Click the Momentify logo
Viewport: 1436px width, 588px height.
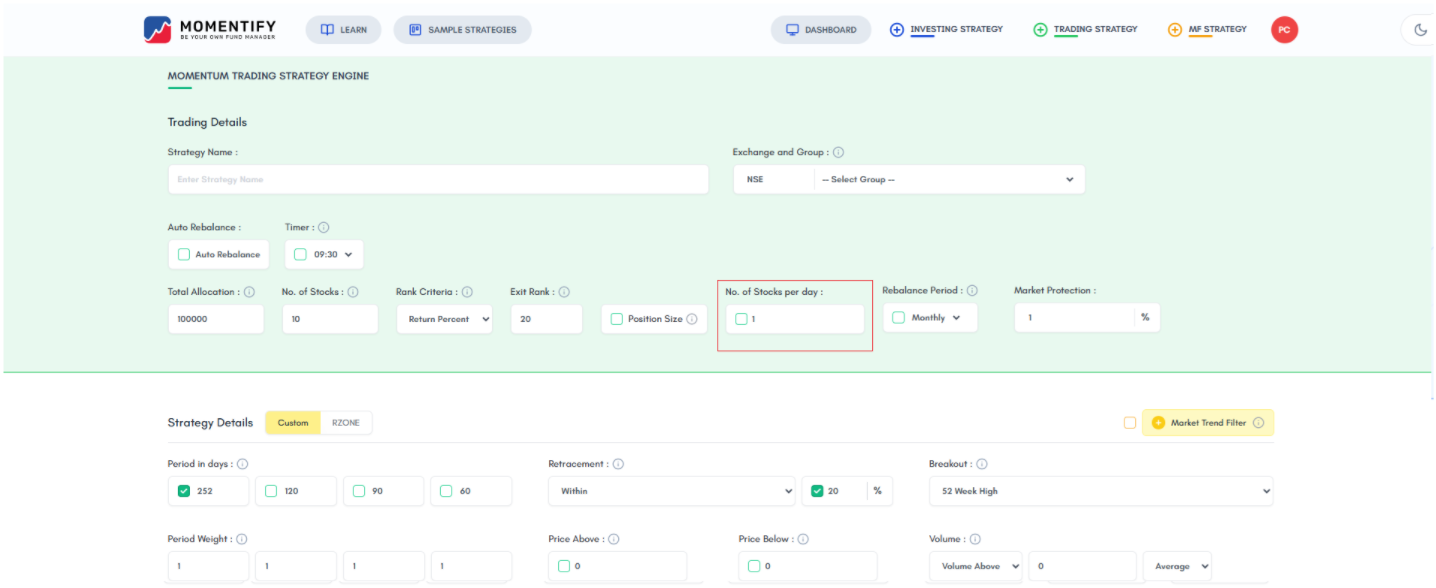click(x=210, y=29)
